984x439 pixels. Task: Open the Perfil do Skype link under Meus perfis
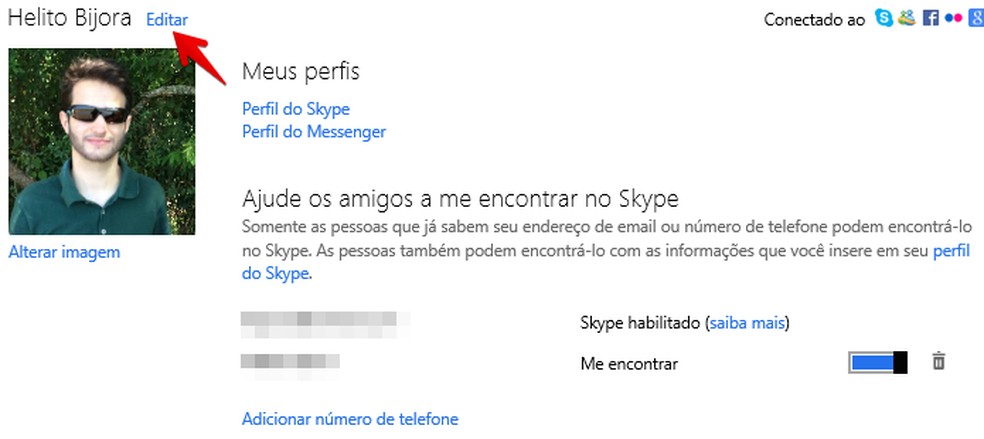[296, 109]
